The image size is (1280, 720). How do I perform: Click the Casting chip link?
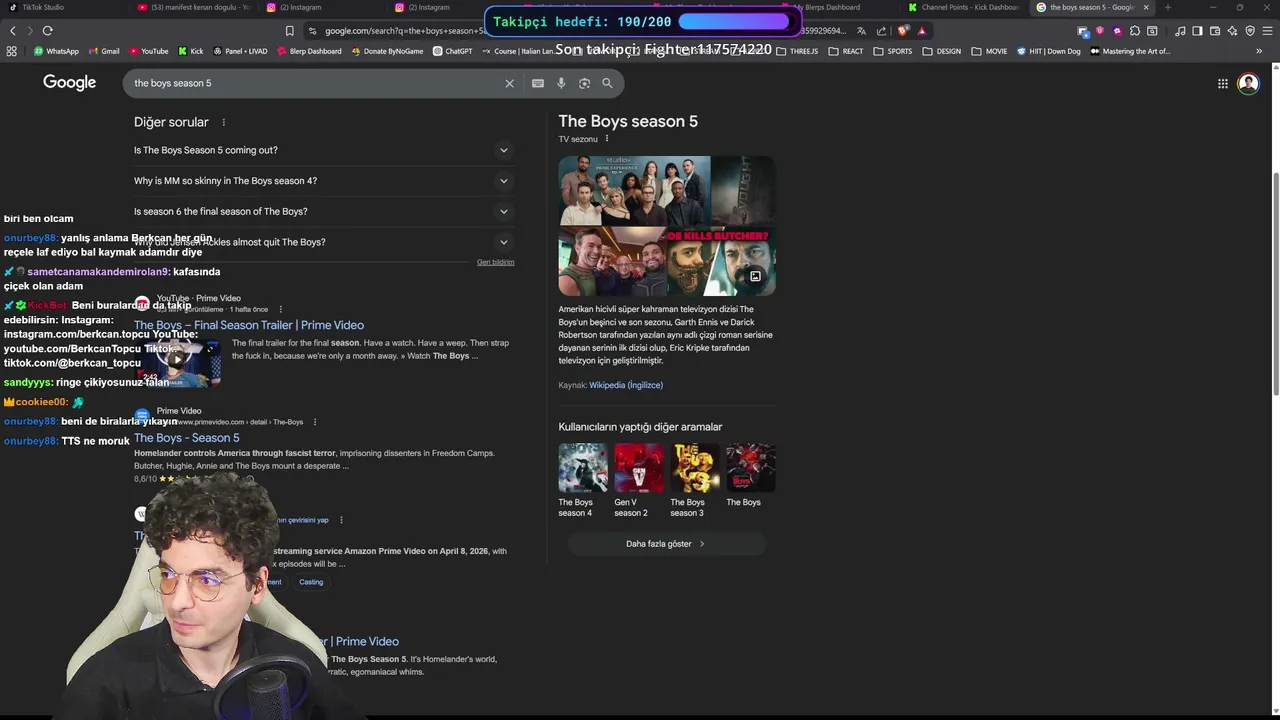click(x=311, y=582)
